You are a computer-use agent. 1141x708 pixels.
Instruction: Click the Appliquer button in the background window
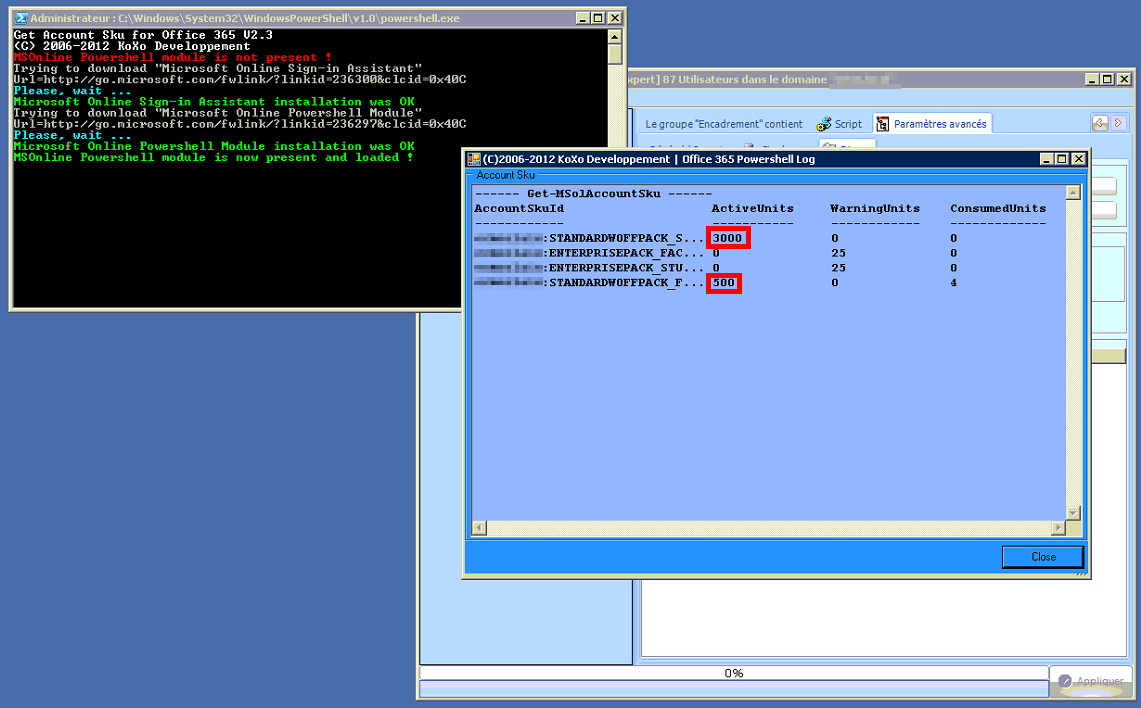tap(1092, 681)
